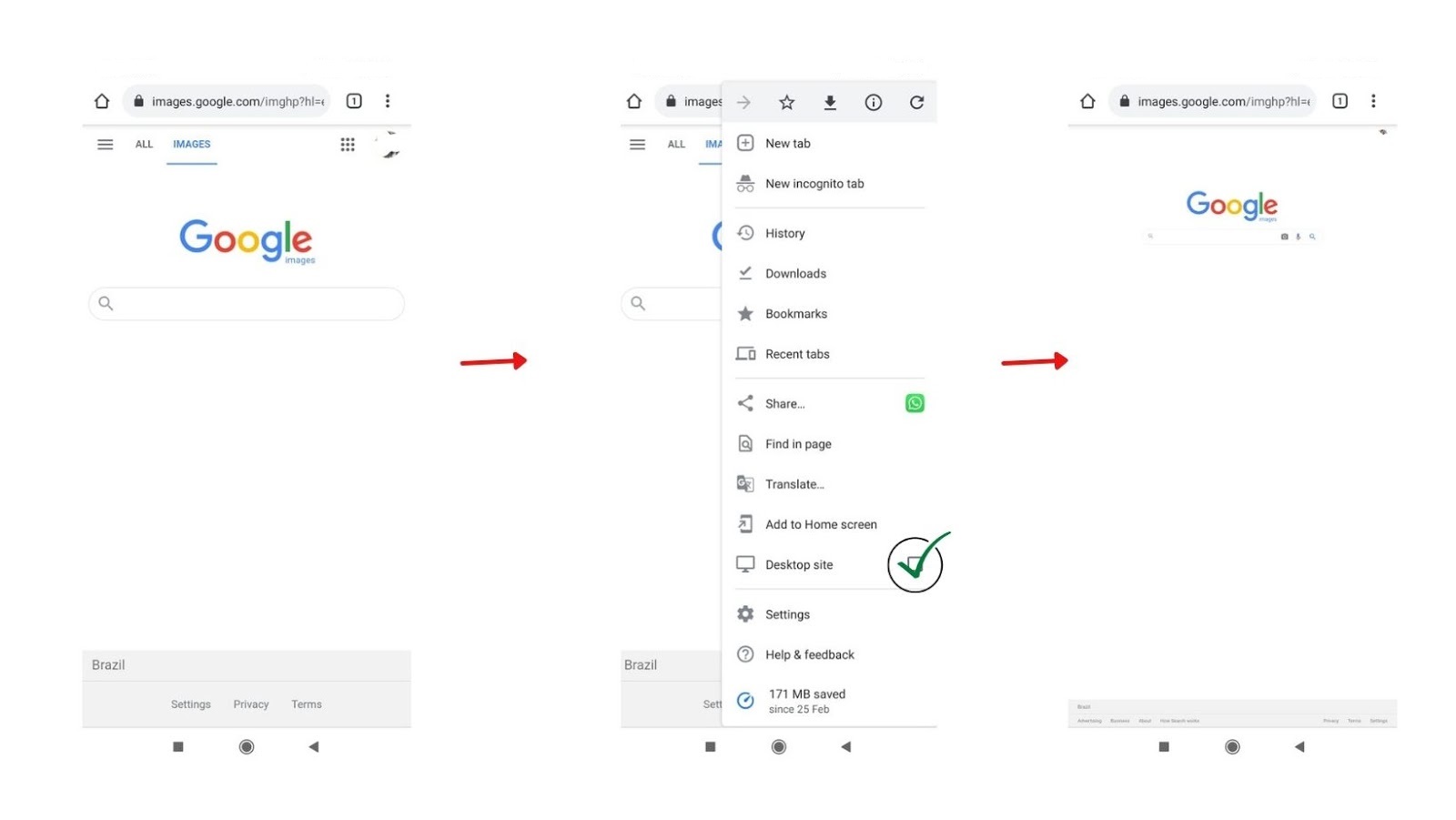The width and height of the screenshot is (1456, 820).
Task: Tap camera search icon on the right desktop page
Action: (1284, 237)
